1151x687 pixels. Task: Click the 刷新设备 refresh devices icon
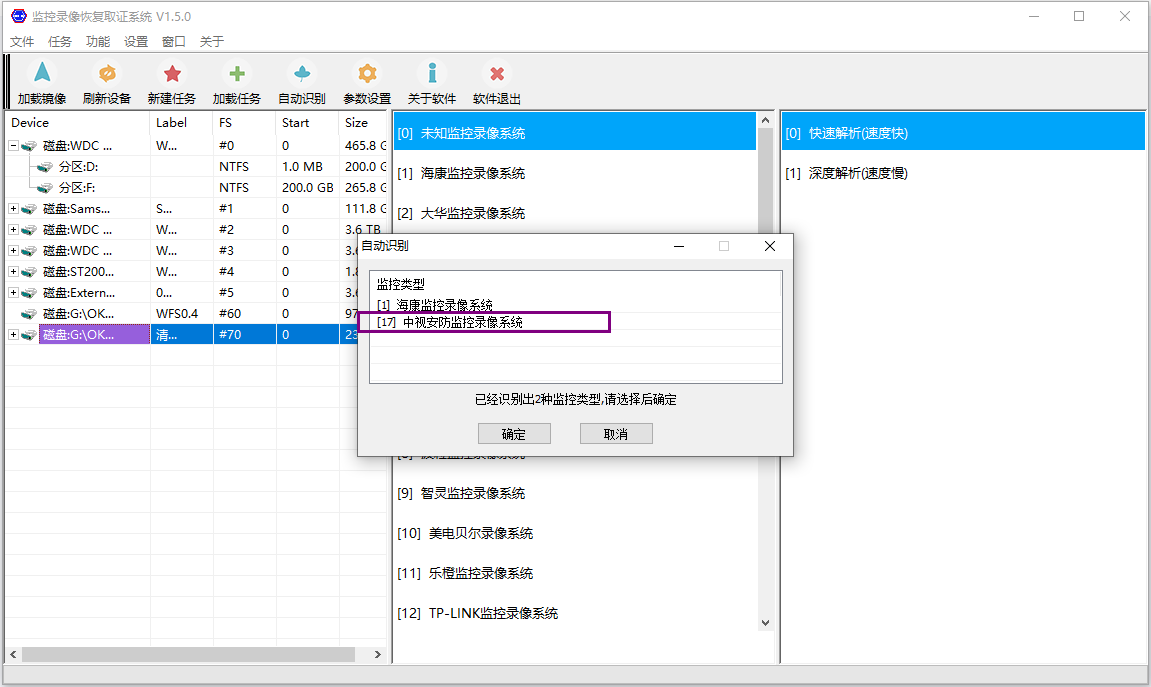point(106,74)
